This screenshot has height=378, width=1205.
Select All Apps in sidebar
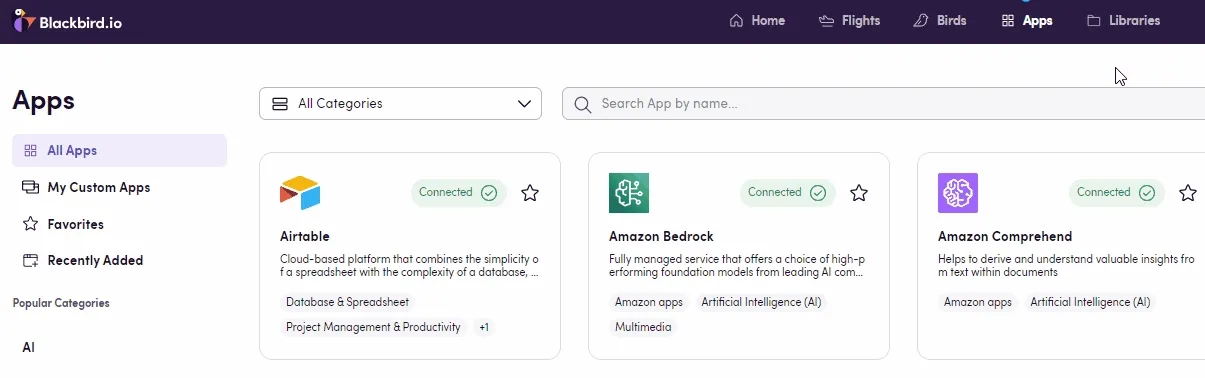coord(119,150)
